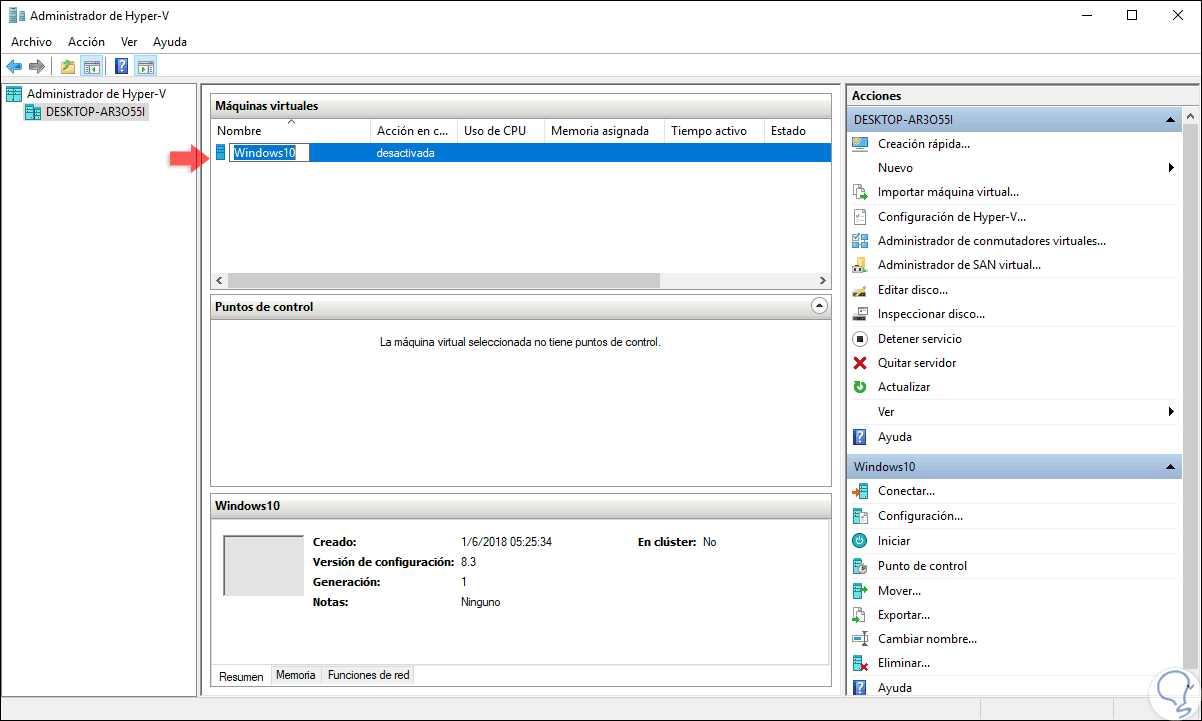This screenshot has height=721, width=1202.
Task: Click the Iniciar power icon
Action: tap(860, 541)
